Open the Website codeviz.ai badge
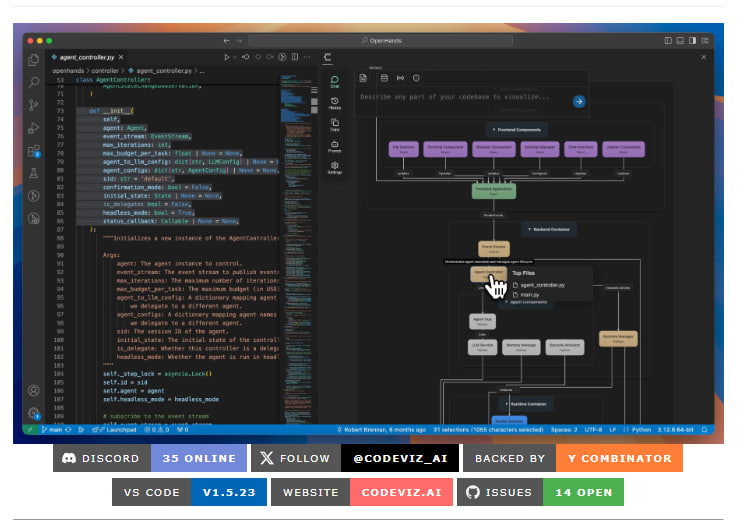The height and width of the screenshot is (520, 740). pyautogui.click(x=362, y=492)
